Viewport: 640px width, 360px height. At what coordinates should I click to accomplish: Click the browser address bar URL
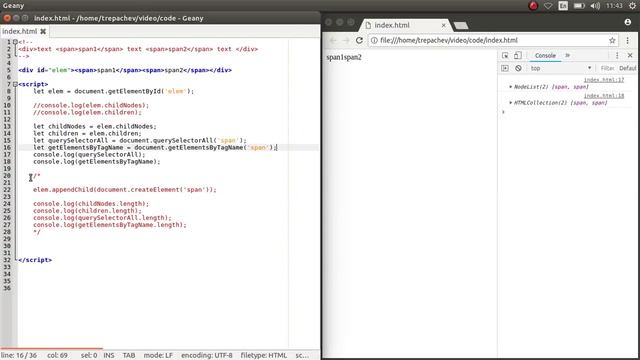(x=449, y=40)
